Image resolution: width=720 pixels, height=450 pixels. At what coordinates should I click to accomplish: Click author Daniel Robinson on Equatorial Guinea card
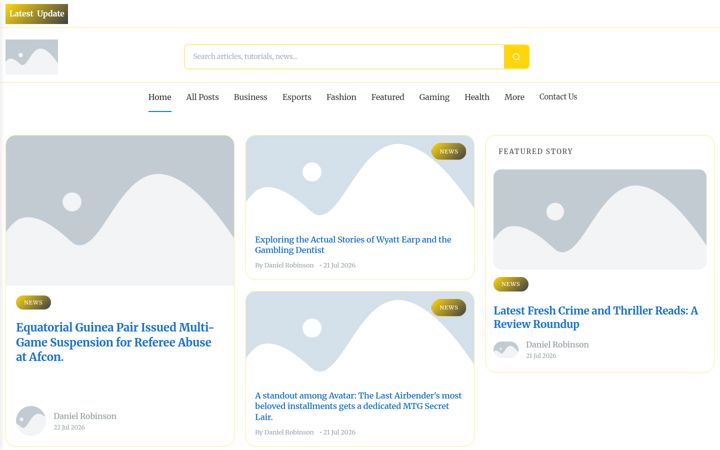tap(85, 416)
